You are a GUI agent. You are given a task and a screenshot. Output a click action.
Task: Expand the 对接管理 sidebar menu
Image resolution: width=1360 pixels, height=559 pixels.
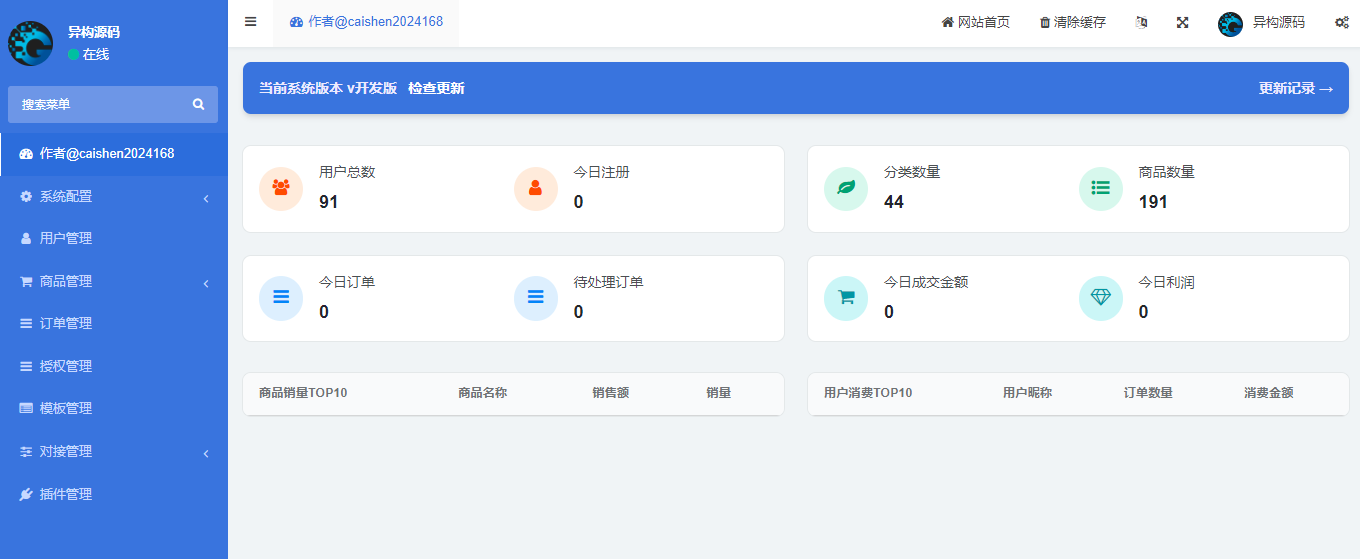tap(113, 452)
